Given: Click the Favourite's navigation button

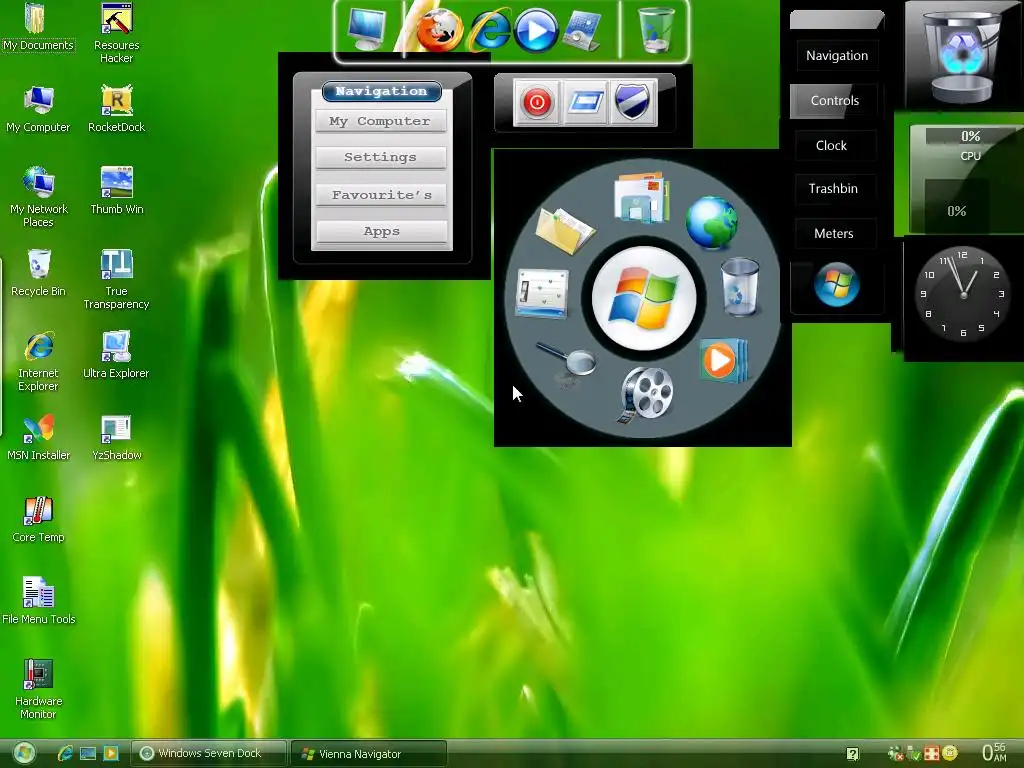Looking at the screenshot, I should [381, 195].
